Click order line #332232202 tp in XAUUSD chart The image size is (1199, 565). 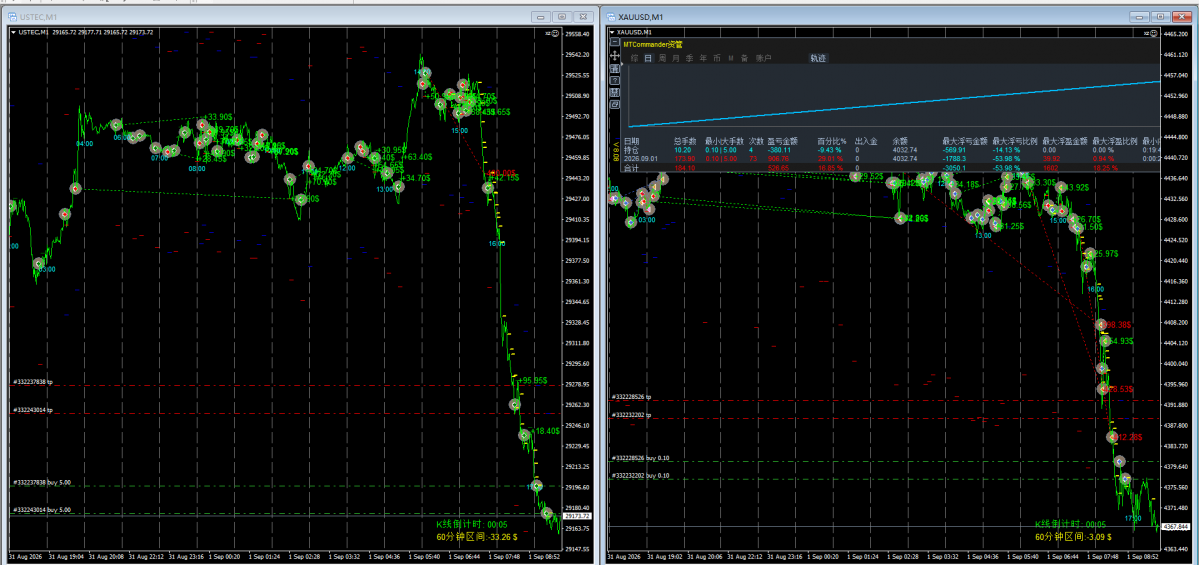(x=632, y=414)
